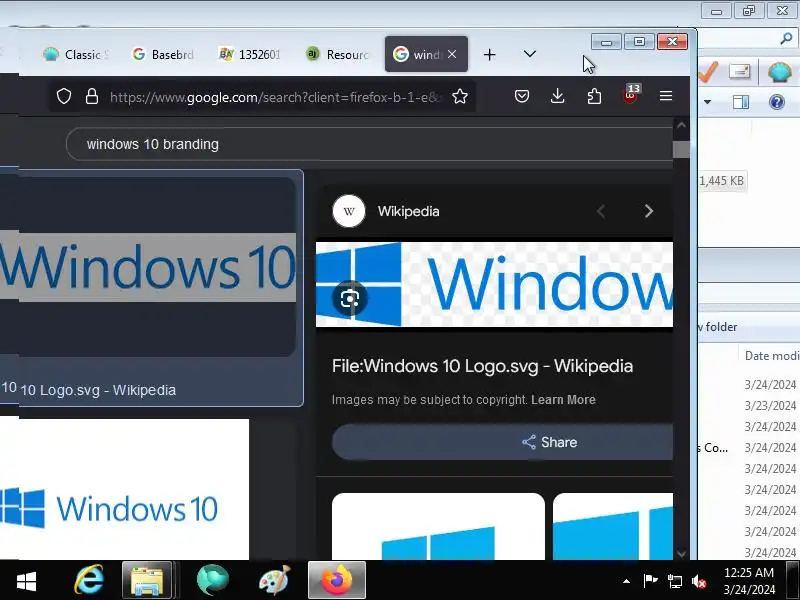The width and height of the screenshot is (800, 600).
Task: Click the Share button
Action: (x=503, y=442)
